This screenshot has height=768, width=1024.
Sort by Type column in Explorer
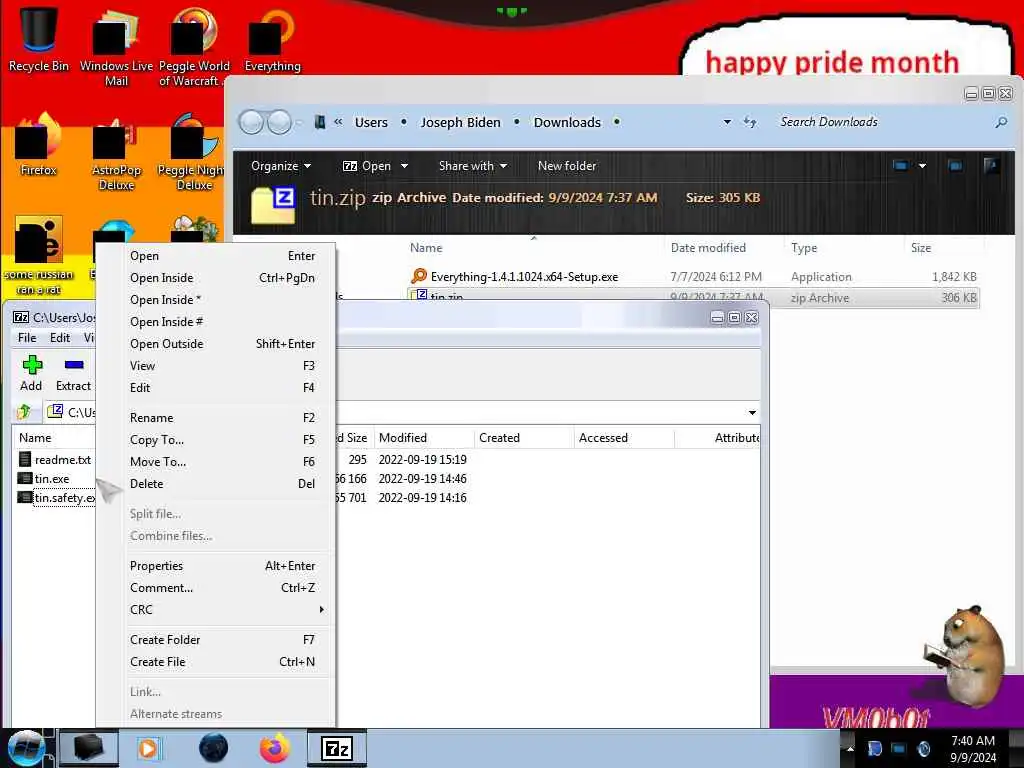[x=845, y=248]
